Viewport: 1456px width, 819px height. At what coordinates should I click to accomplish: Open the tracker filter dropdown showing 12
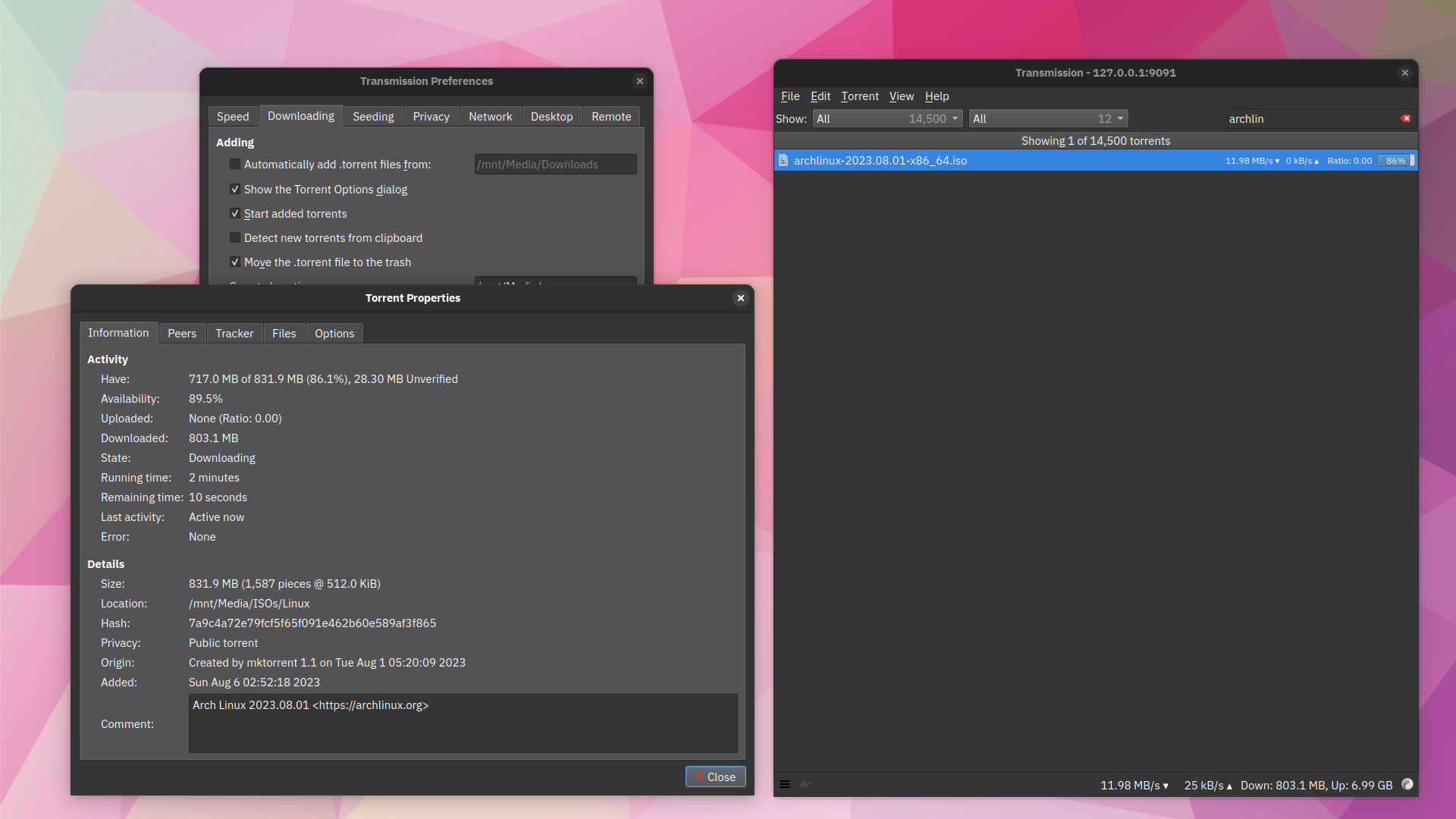click(1047, 118)
